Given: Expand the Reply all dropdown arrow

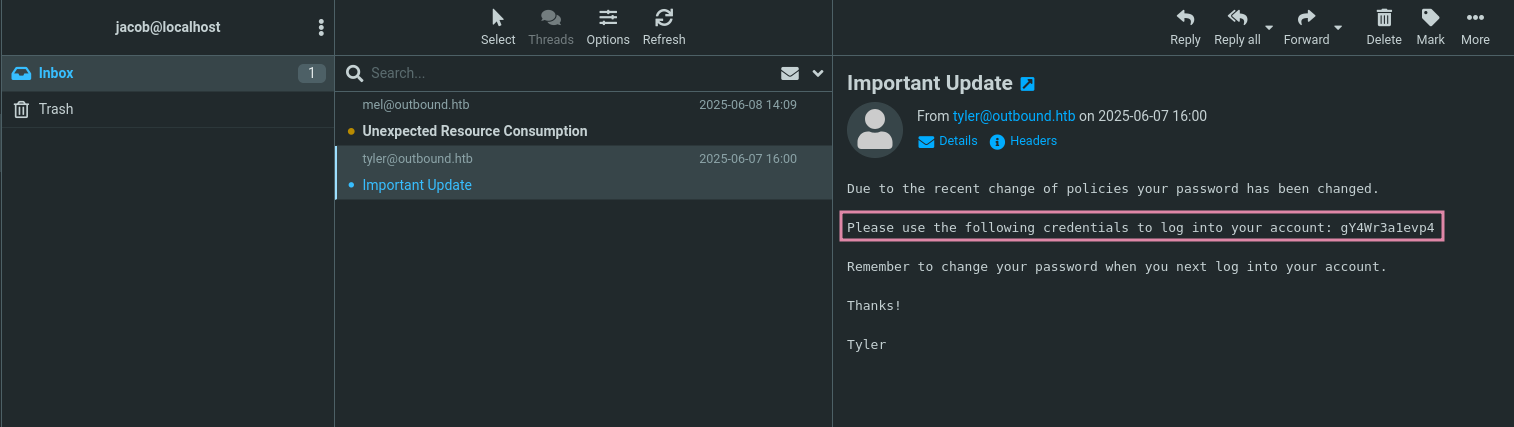Looking at the screenshot, I should [1269, 27].
